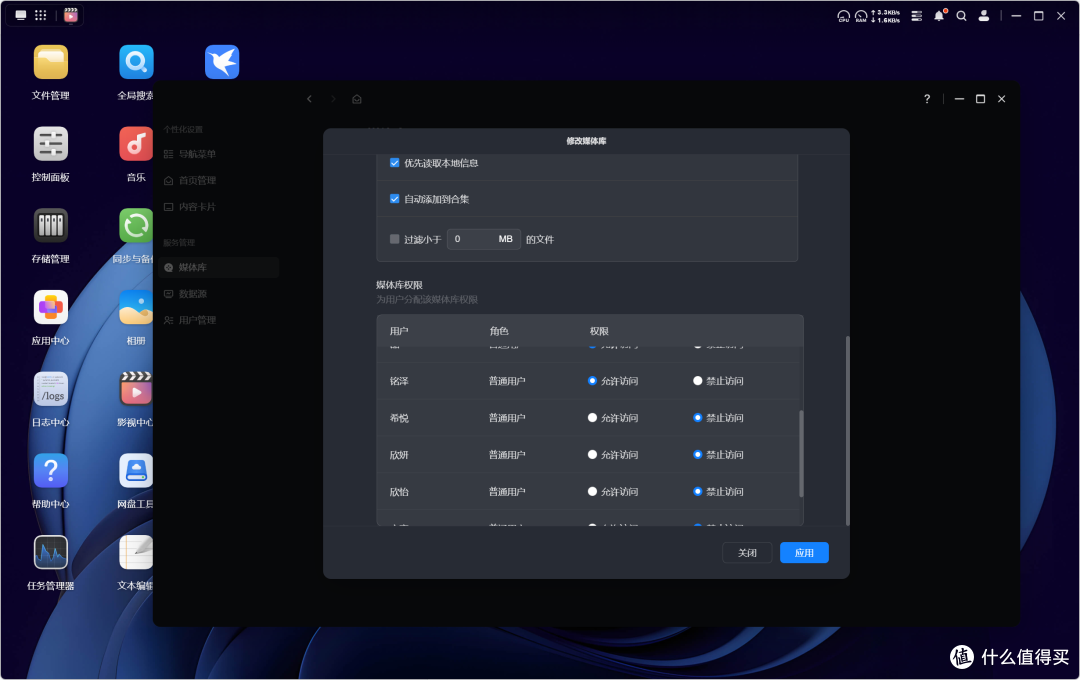The width and height of the screenshot is (1080, 680).
Task: Select 禁止访问 radio for 欣怡
Action: point(698,491)
